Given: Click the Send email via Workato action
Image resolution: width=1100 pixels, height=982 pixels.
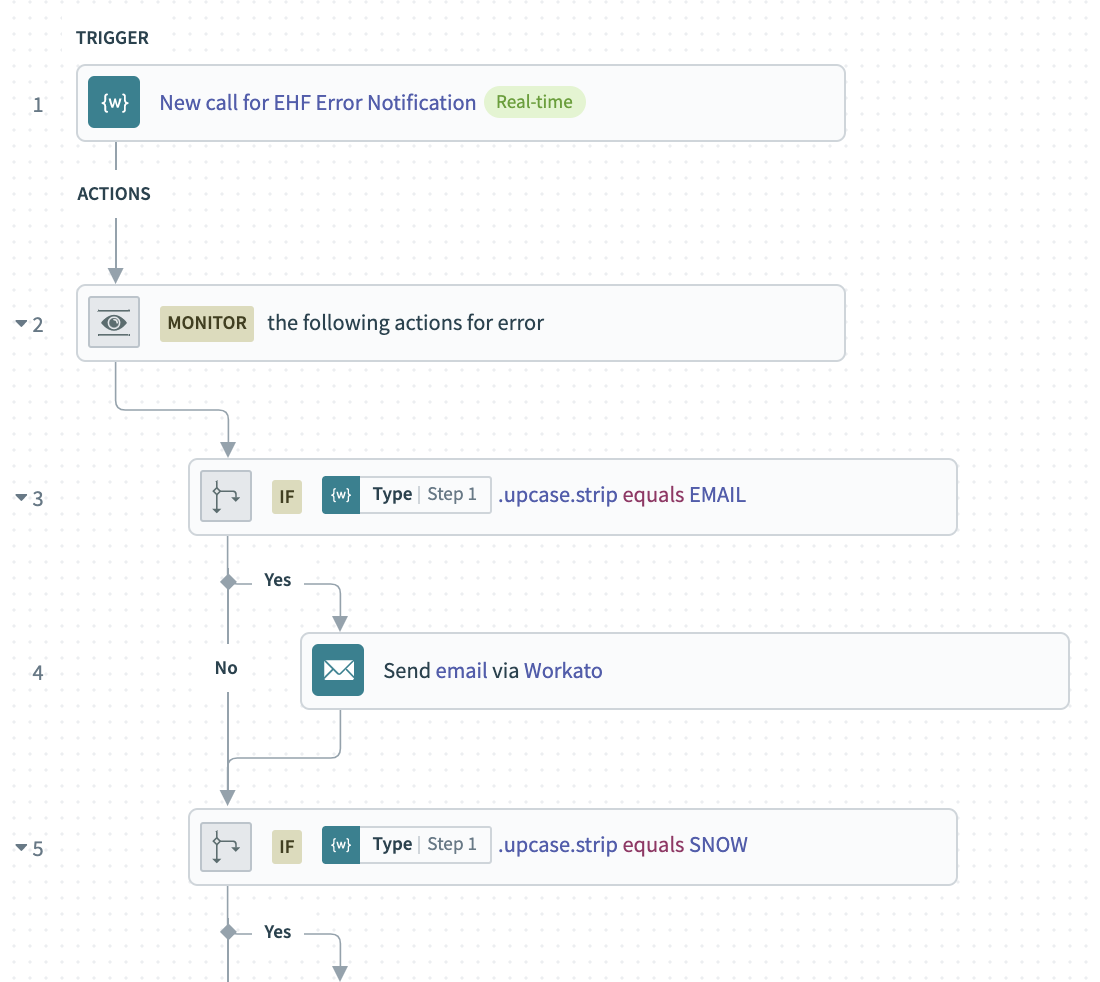Looking at the screenshot, I should pyautogui.click(x=493, y=670).
